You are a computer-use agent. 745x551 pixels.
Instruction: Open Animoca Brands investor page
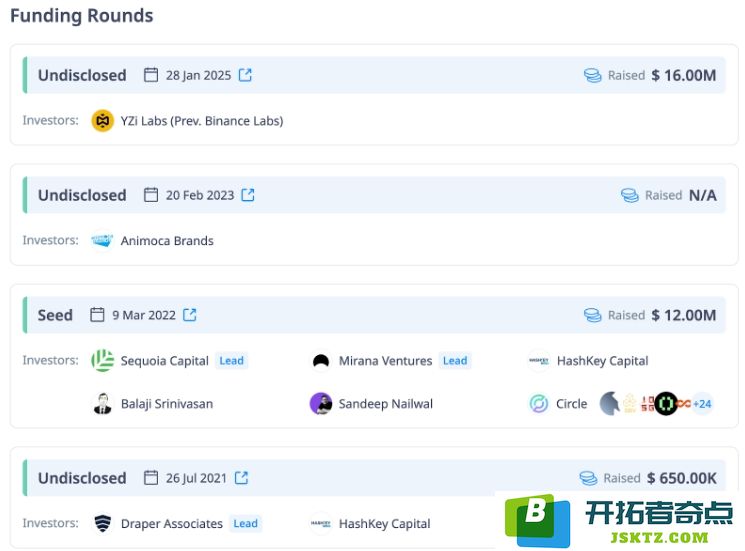167,240
